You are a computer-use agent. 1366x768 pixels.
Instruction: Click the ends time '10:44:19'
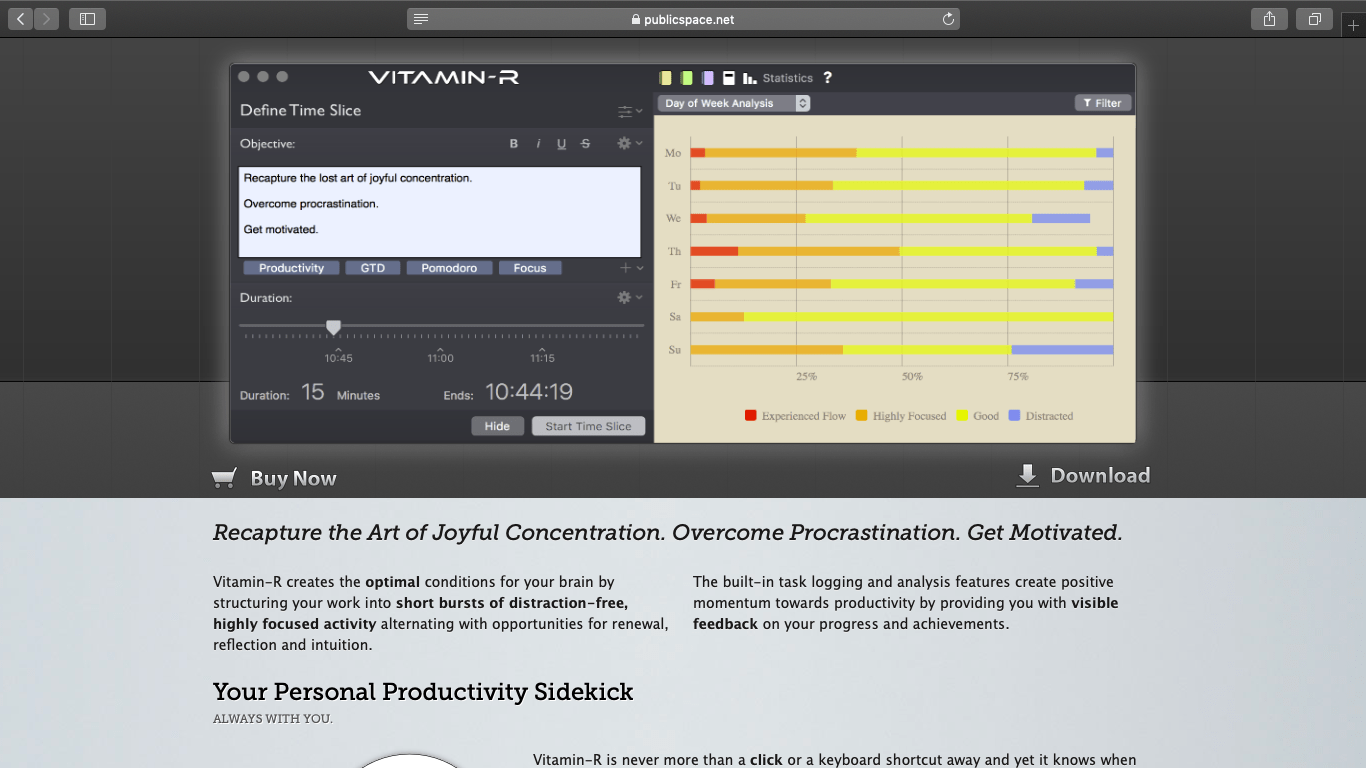click(x=529, y=392)
